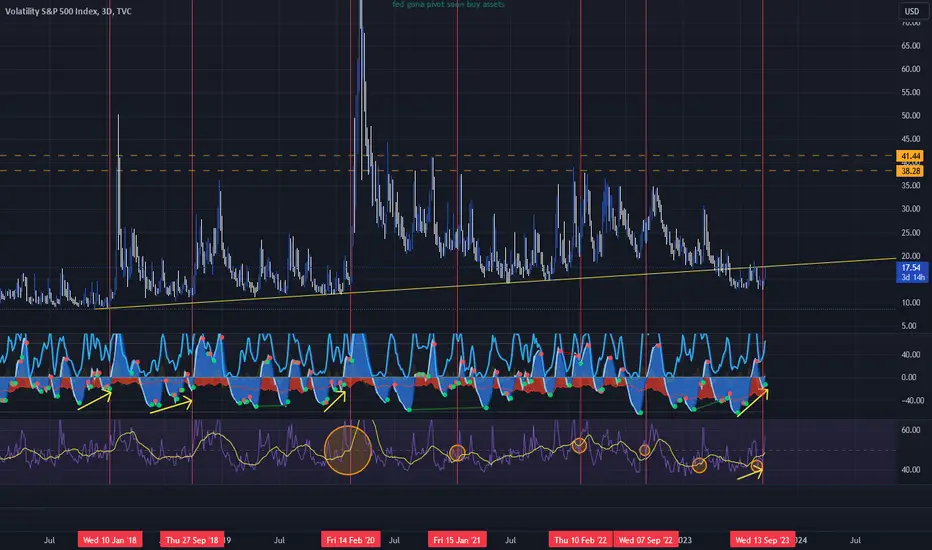Select the yellow rising trendline on the main chart
Image resolution: width=932 pixels, height=550 pixels.
[x=495, y=284]
